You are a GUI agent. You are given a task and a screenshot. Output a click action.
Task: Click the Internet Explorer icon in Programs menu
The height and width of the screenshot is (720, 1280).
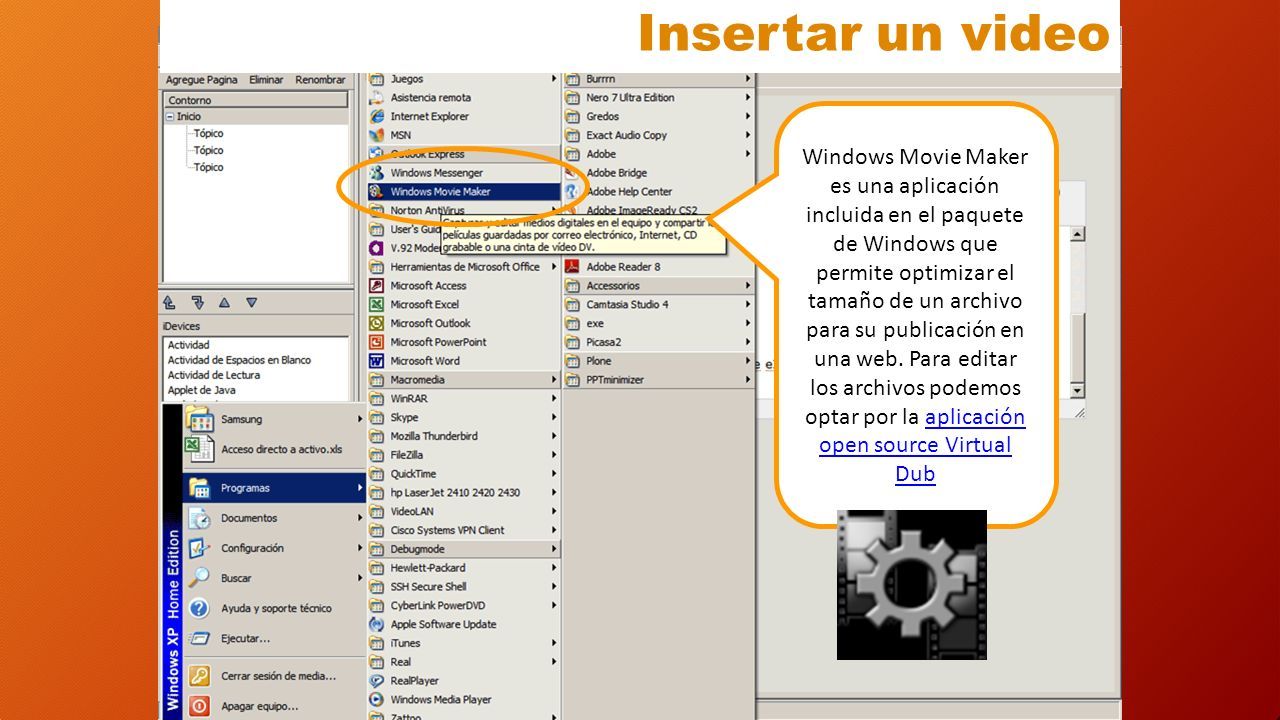click(377, 116)
